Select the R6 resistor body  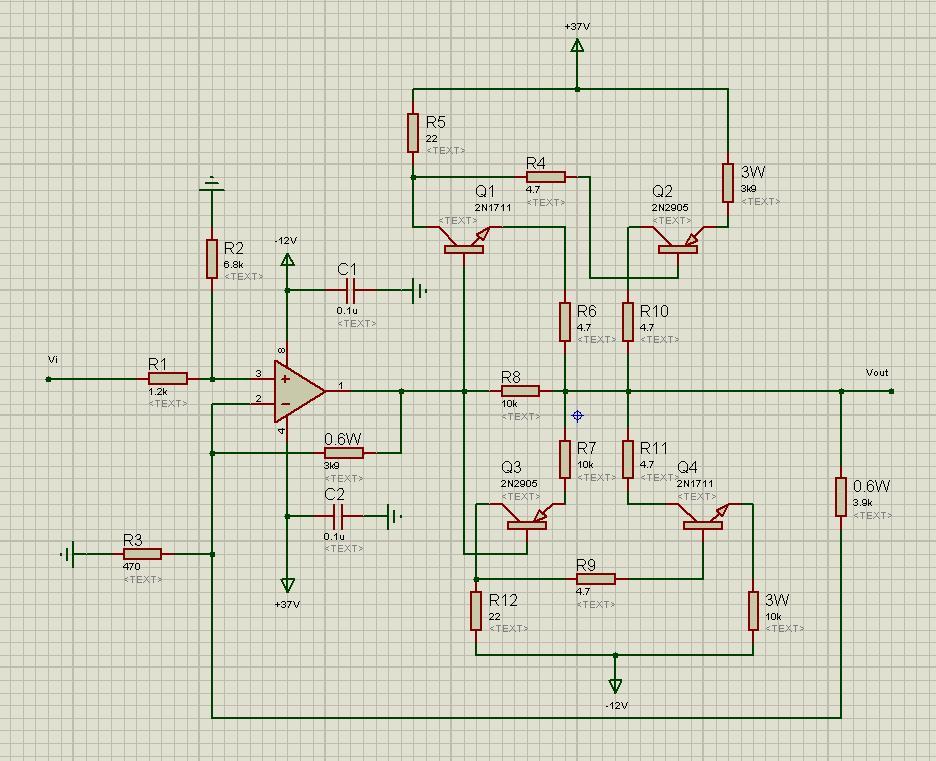coord(565,322)
